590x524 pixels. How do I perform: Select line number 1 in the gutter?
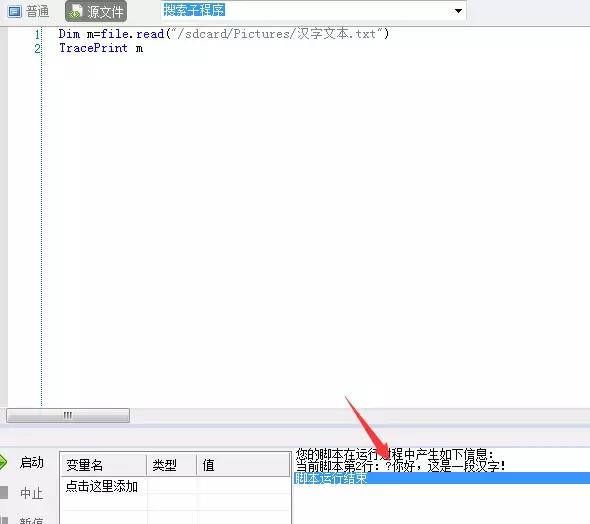coord(37,34)
